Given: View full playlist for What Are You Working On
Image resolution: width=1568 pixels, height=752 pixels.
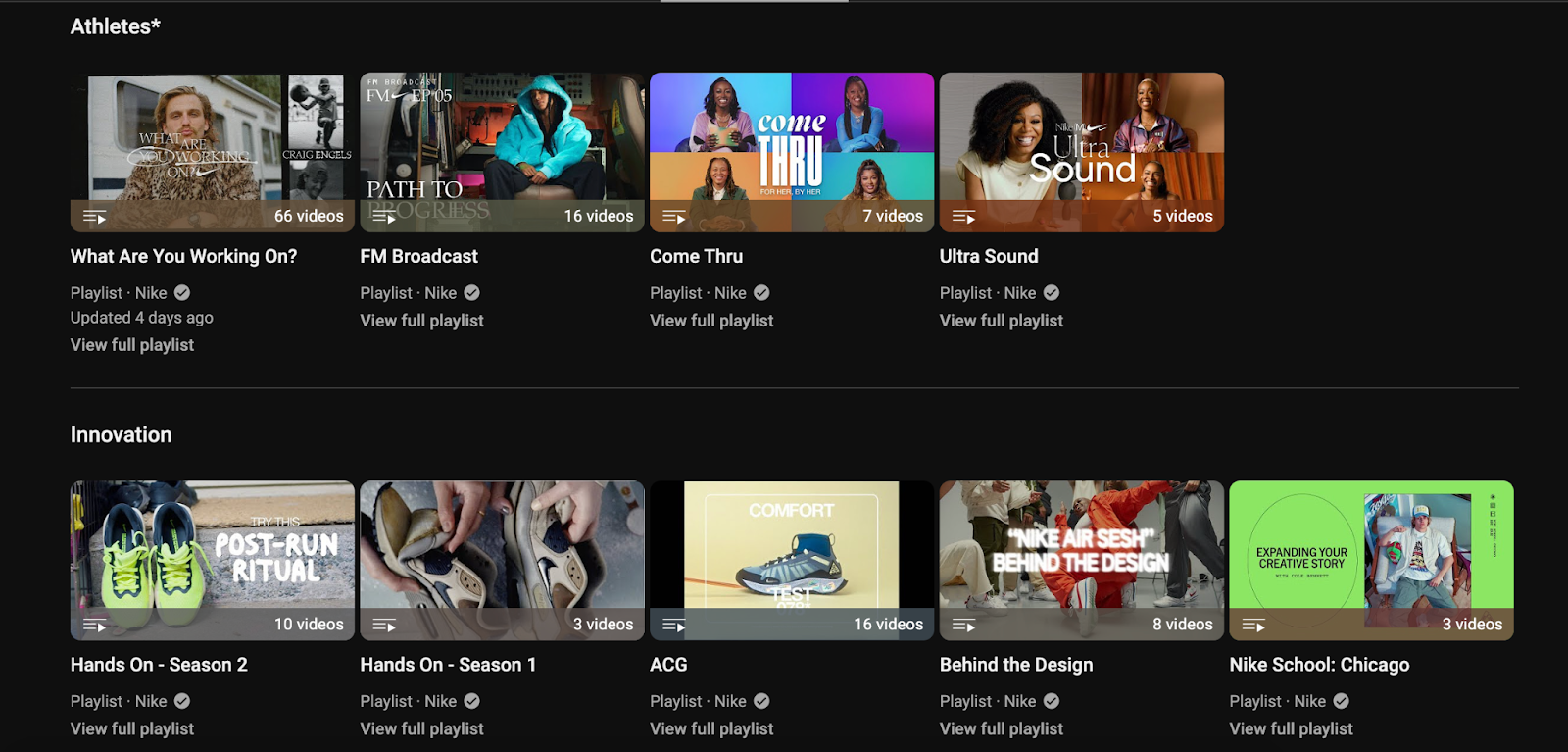Looking at the screenshot, I should coord(132,345).
